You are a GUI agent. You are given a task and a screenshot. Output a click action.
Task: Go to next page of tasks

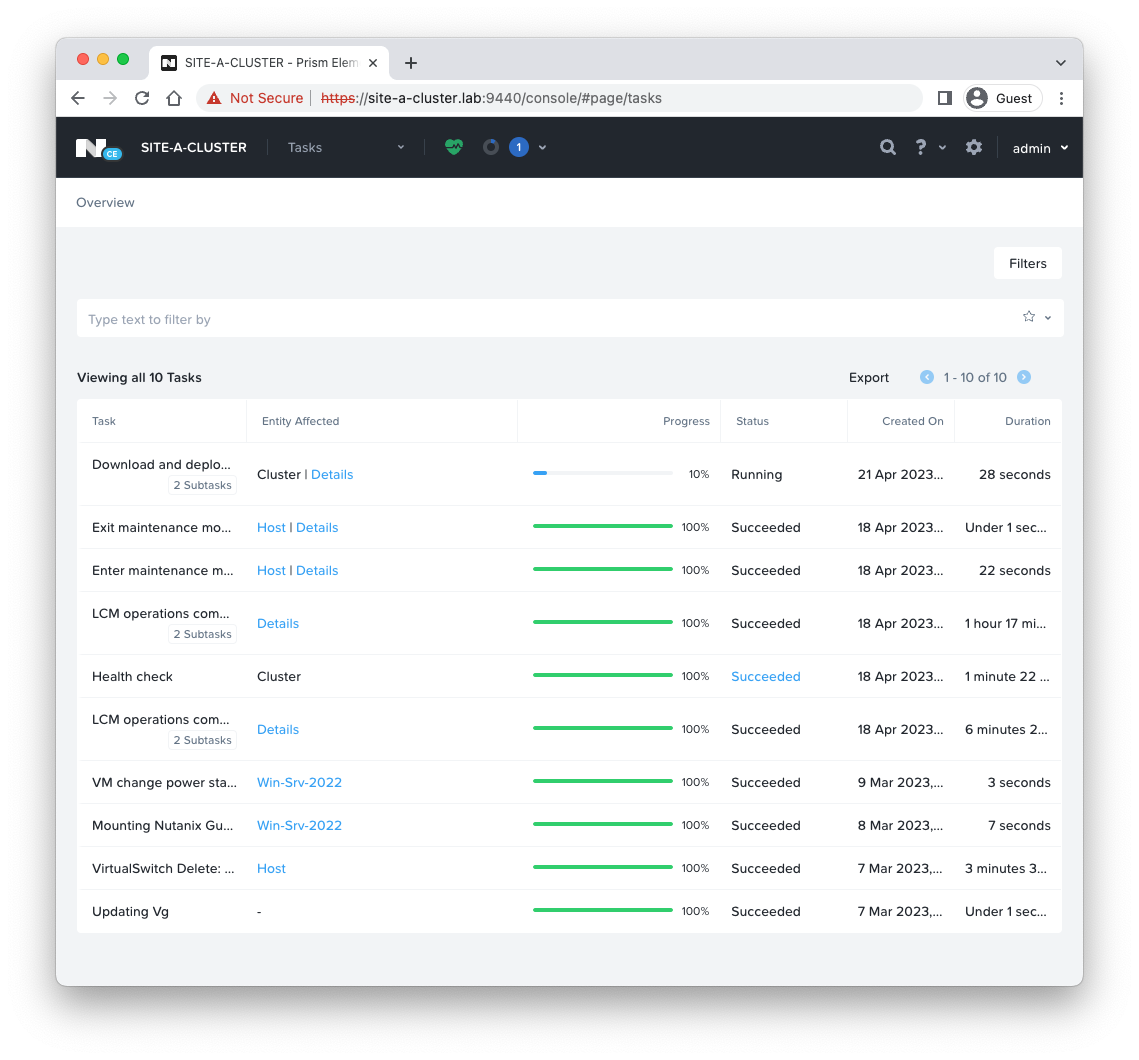click(x=1024, y=377)
